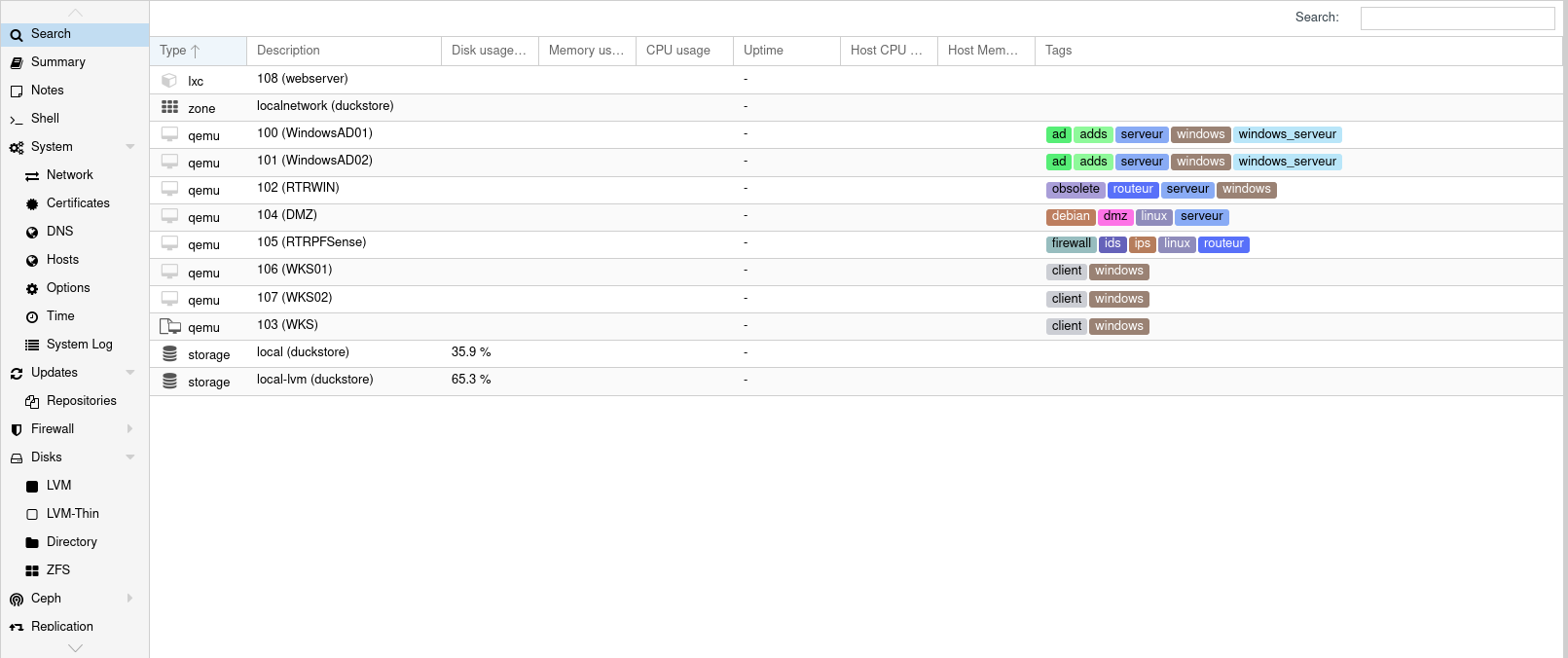Click the ZFS grid icon
Viewport: 1568px width, 658px height.
[32, 571]
